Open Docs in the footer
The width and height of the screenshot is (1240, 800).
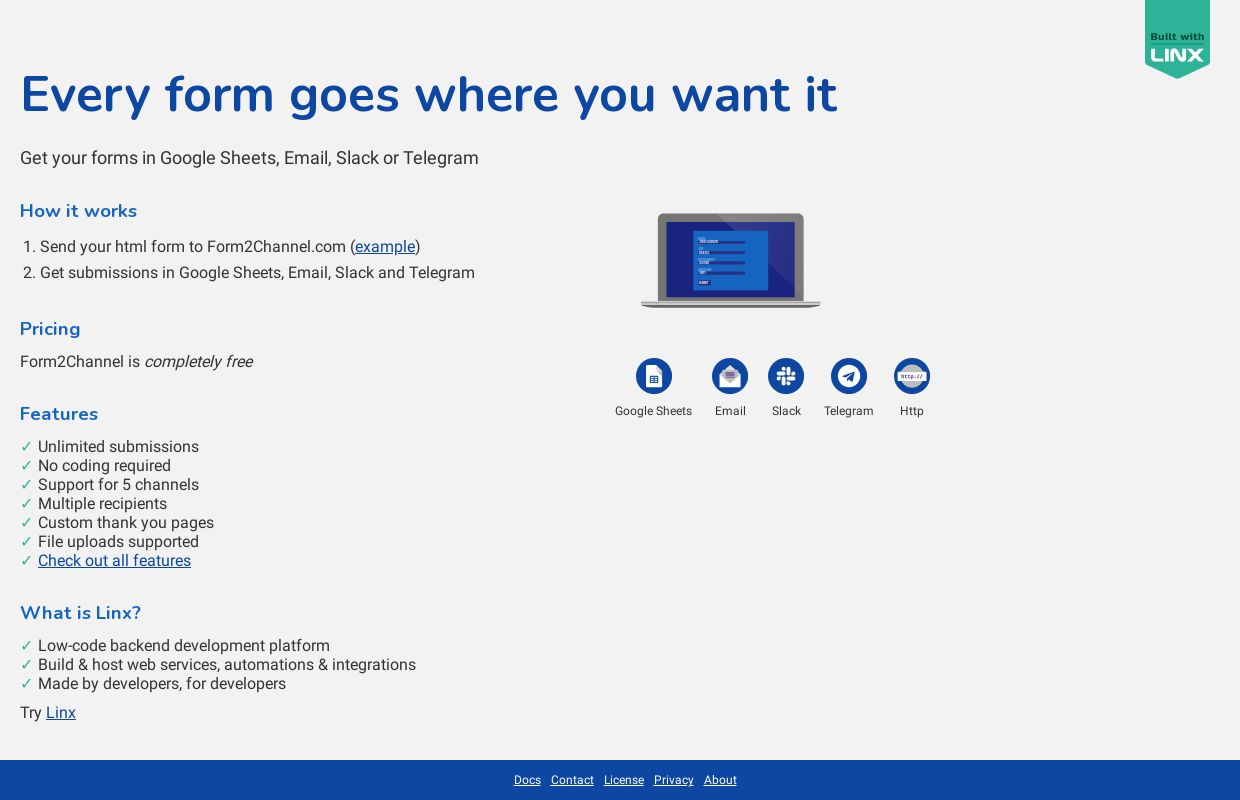tap(527, 780)
